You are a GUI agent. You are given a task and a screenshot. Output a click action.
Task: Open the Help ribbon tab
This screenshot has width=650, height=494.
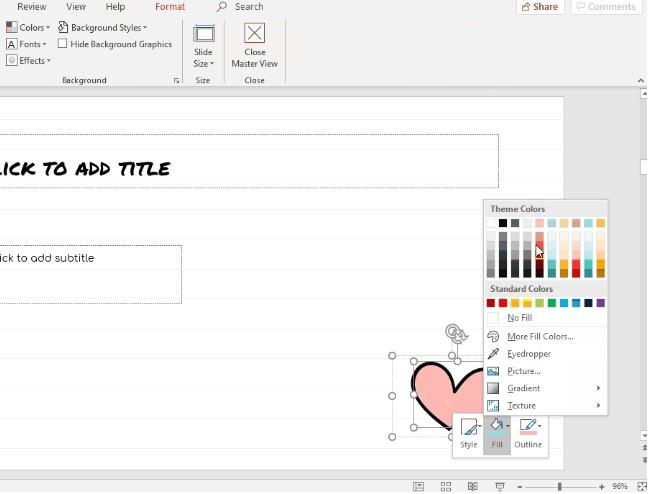[x=115, y=7]
